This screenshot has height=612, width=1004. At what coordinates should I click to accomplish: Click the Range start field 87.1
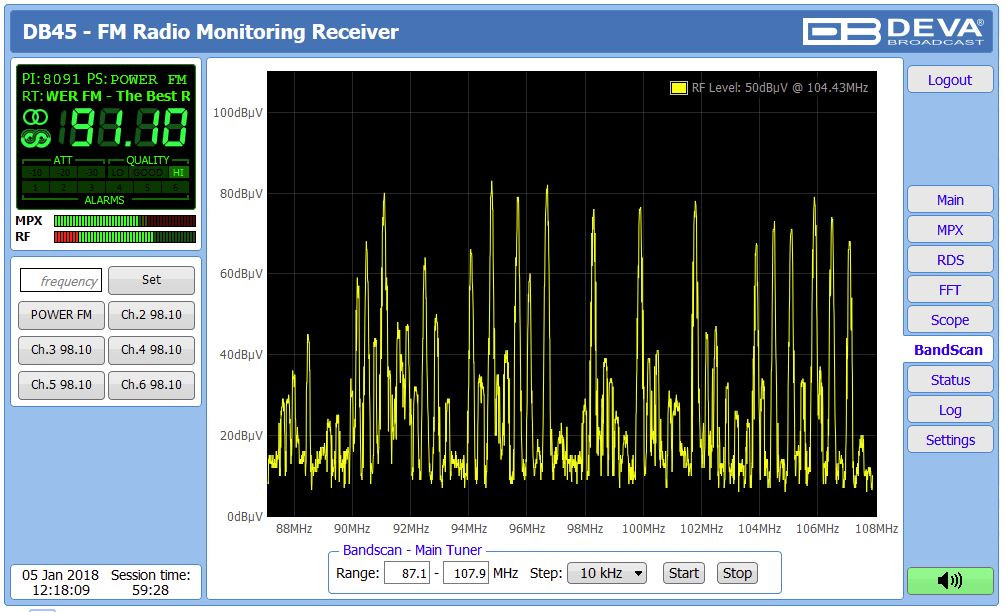tap(407, 573)
